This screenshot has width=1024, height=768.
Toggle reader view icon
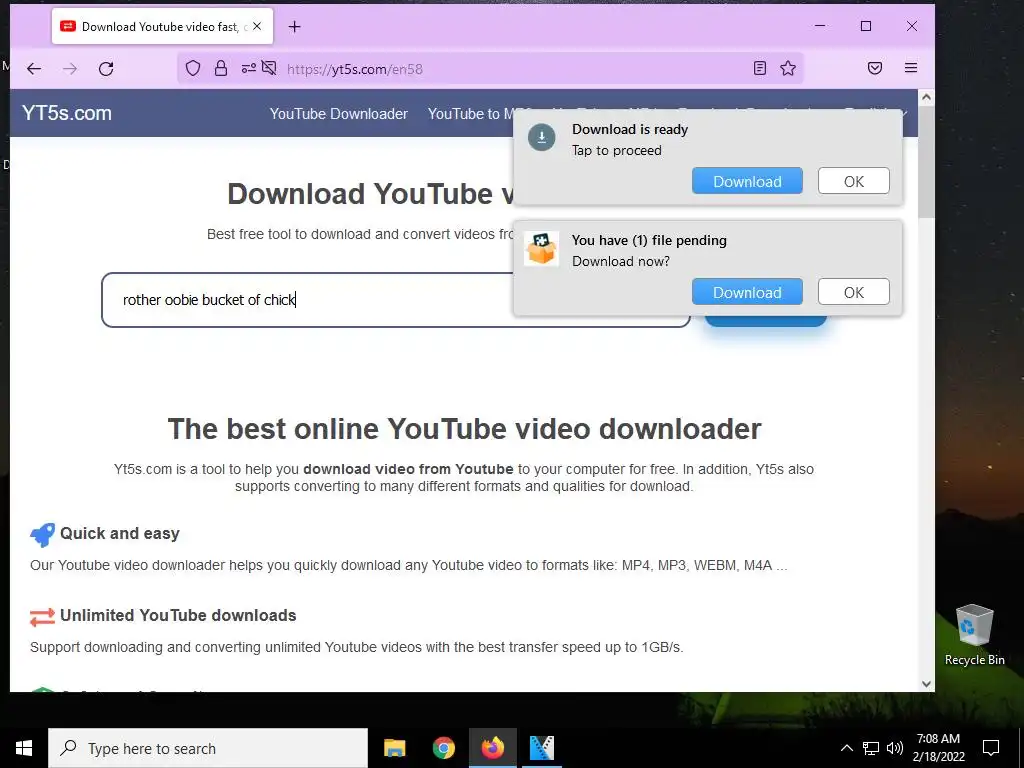(760, 68)
